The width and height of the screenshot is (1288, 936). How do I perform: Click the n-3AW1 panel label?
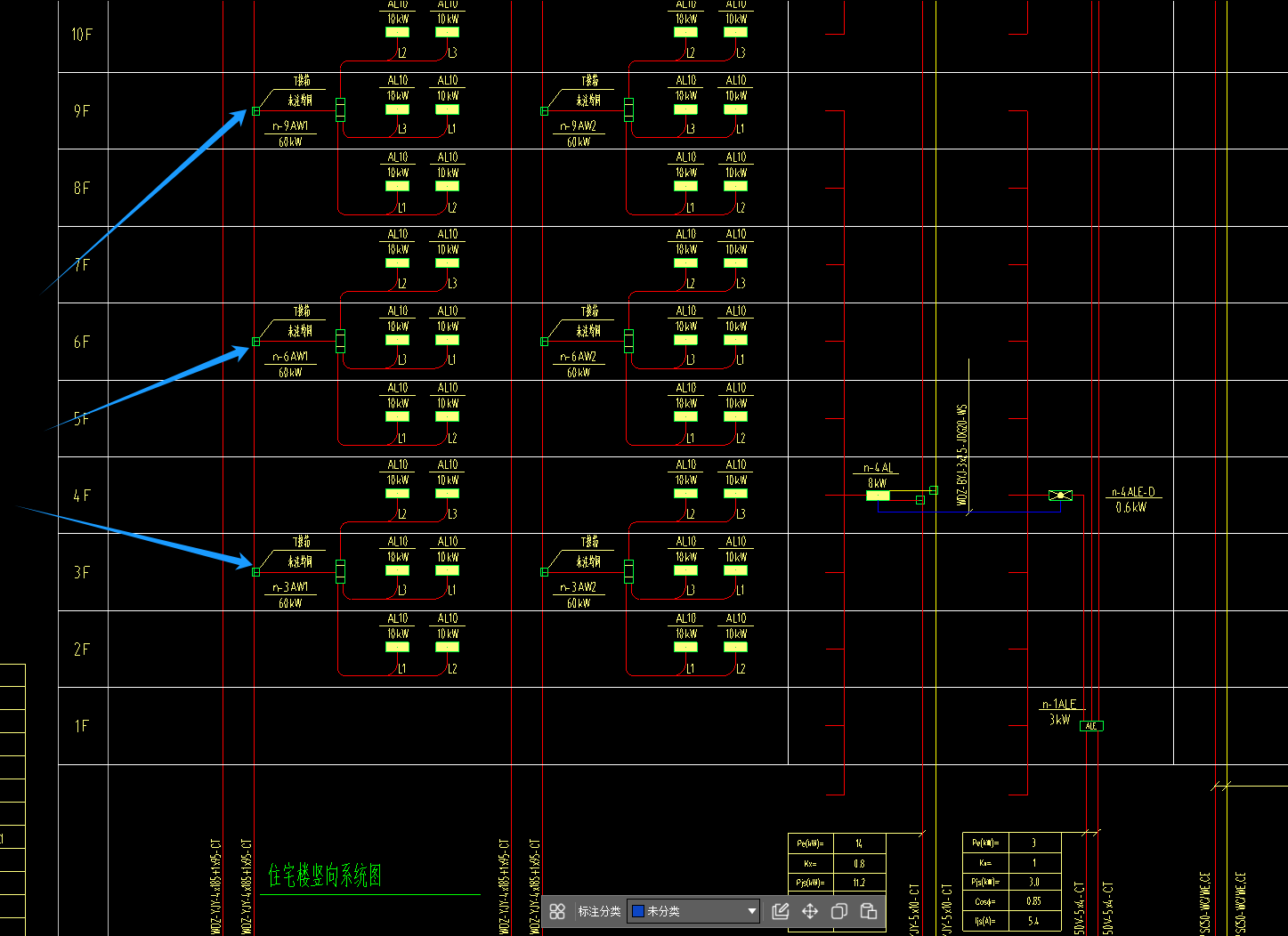[291, 587]
